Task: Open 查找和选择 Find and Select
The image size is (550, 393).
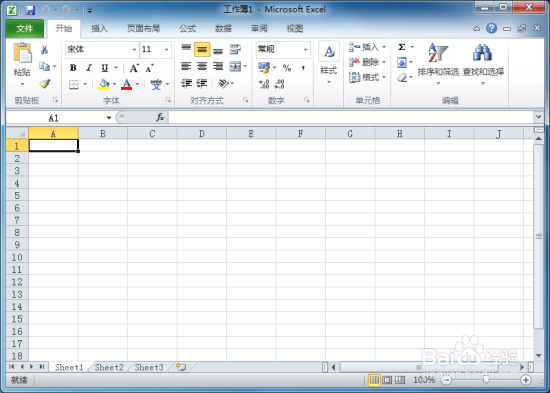Action: coord(483,63)
